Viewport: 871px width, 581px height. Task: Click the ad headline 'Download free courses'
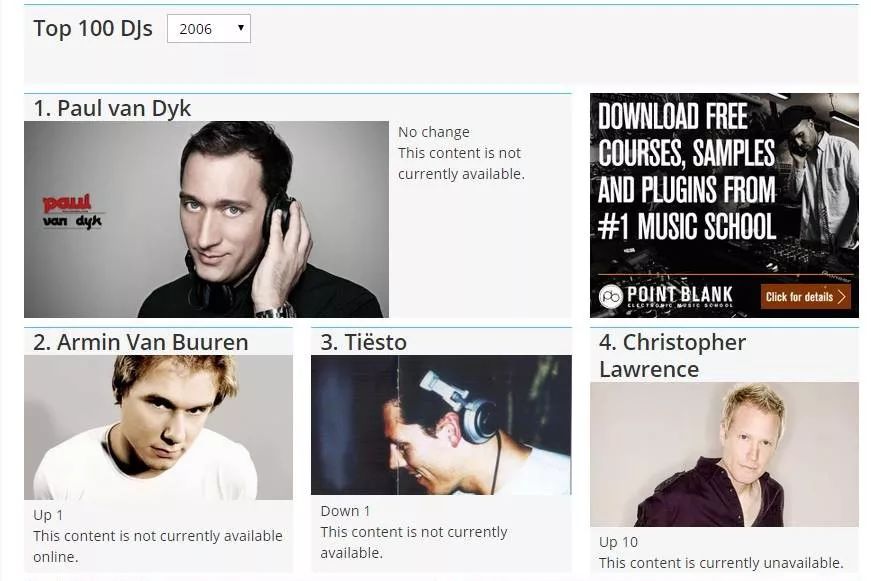click(x=687, y=171)
